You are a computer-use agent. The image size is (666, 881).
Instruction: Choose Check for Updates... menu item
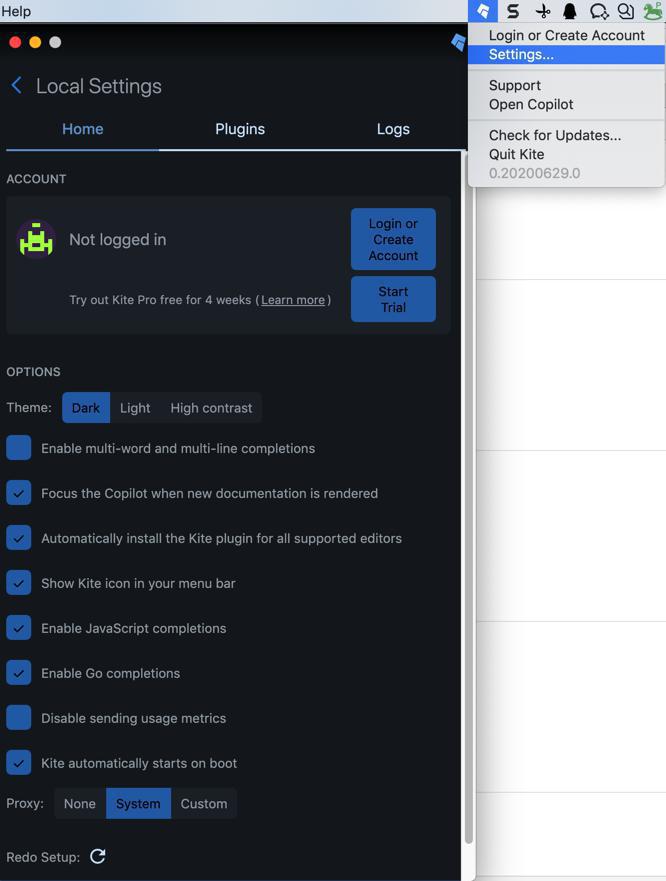tap(567, 135)
